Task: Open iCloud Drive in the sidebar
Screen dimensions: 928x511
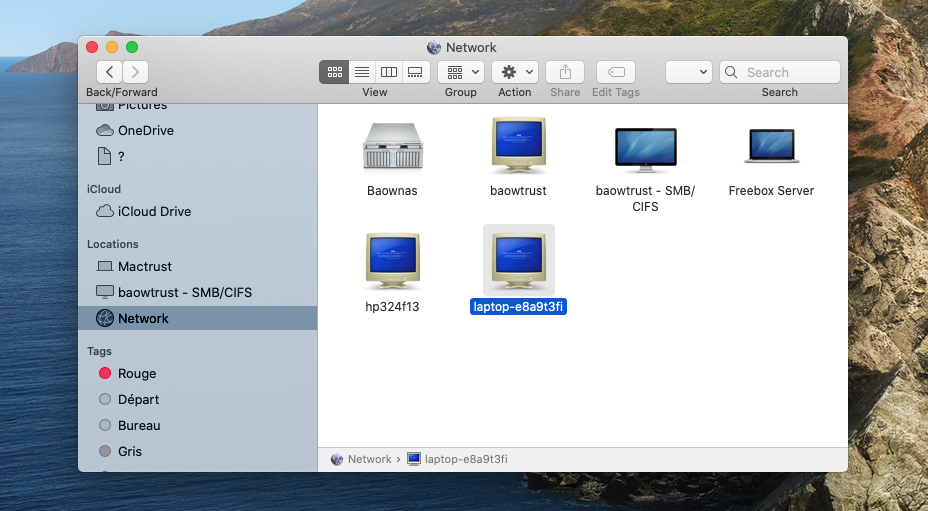Action: pyautogui.click(x=154, y=211)
